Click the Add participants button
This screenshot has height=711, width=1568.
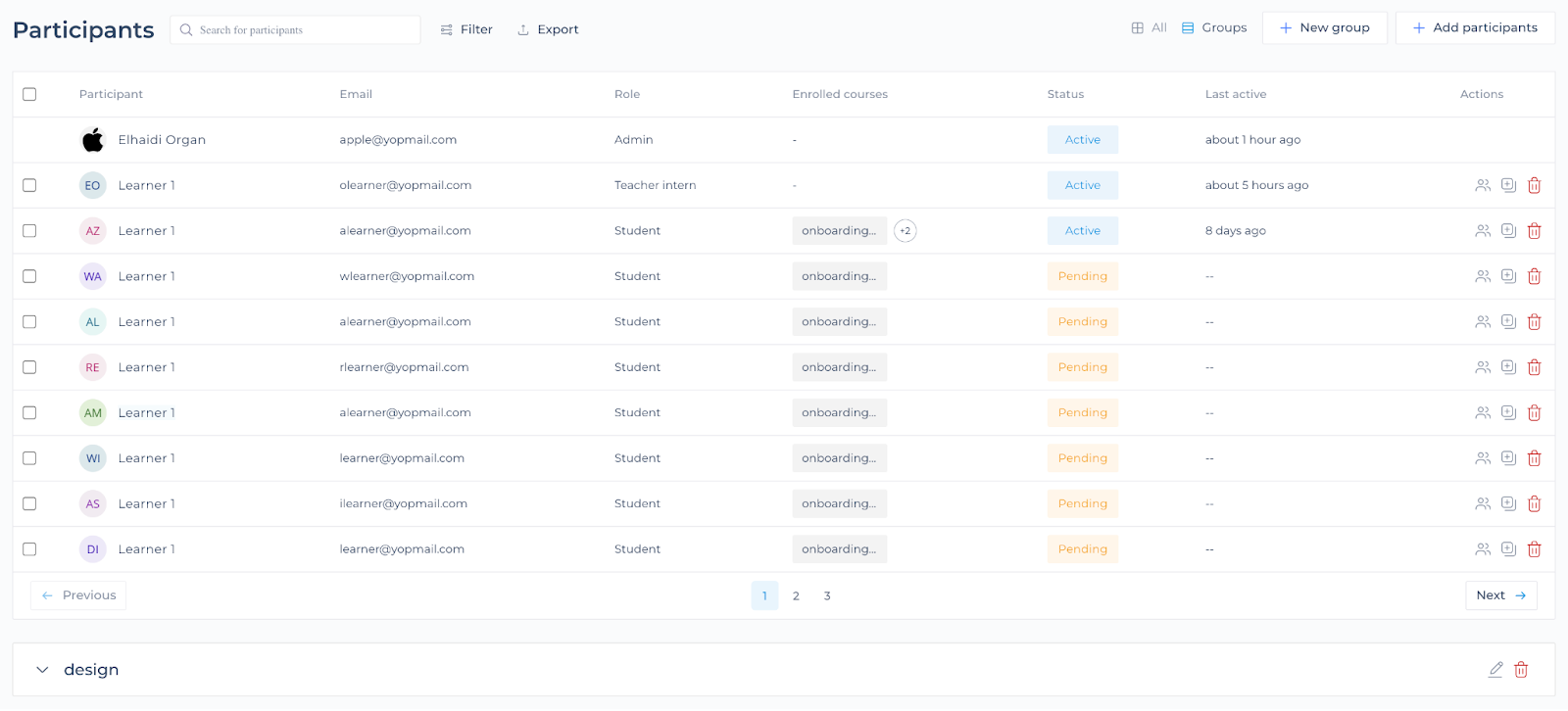1475,27
